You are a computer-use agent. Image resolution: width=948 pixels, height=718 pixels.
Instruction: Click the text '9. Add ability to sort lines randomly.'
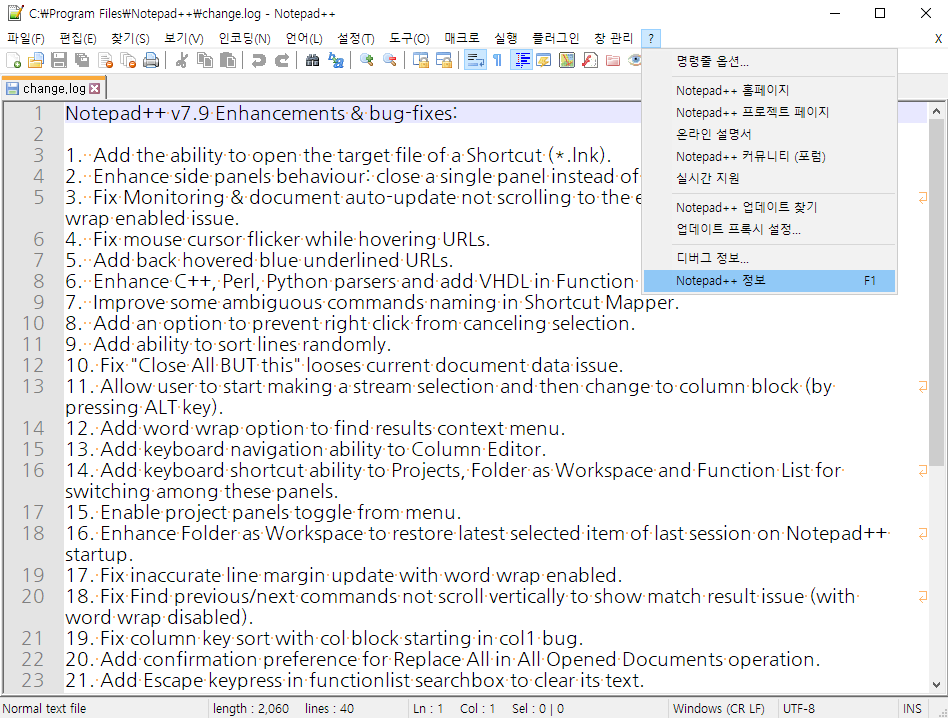pos(229,344)
